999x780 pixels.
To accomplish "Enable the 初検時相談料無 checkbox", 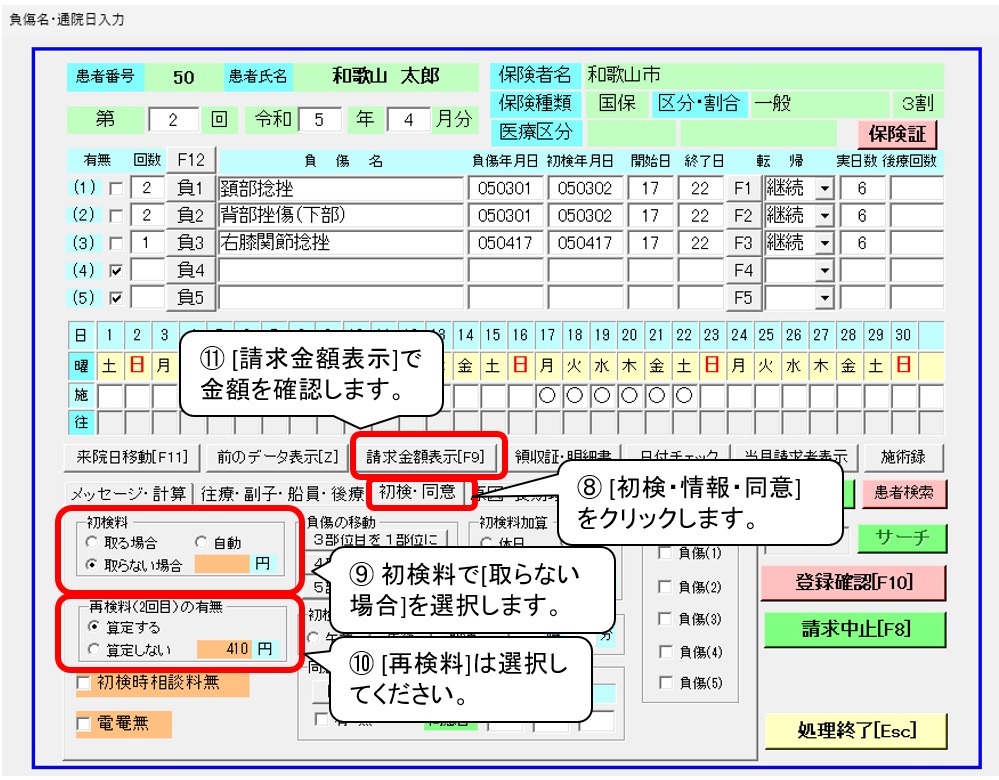I will 85,684.
